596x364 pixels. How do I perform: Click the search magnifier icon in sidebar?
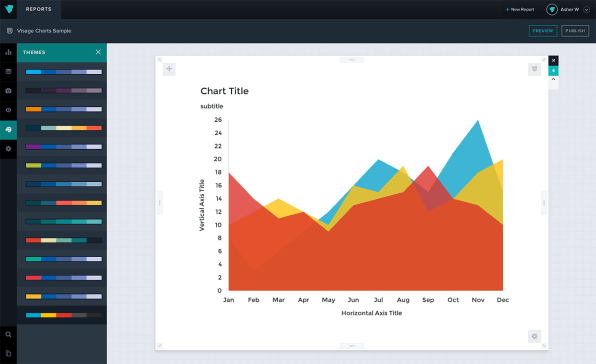(x=8, y=334)
